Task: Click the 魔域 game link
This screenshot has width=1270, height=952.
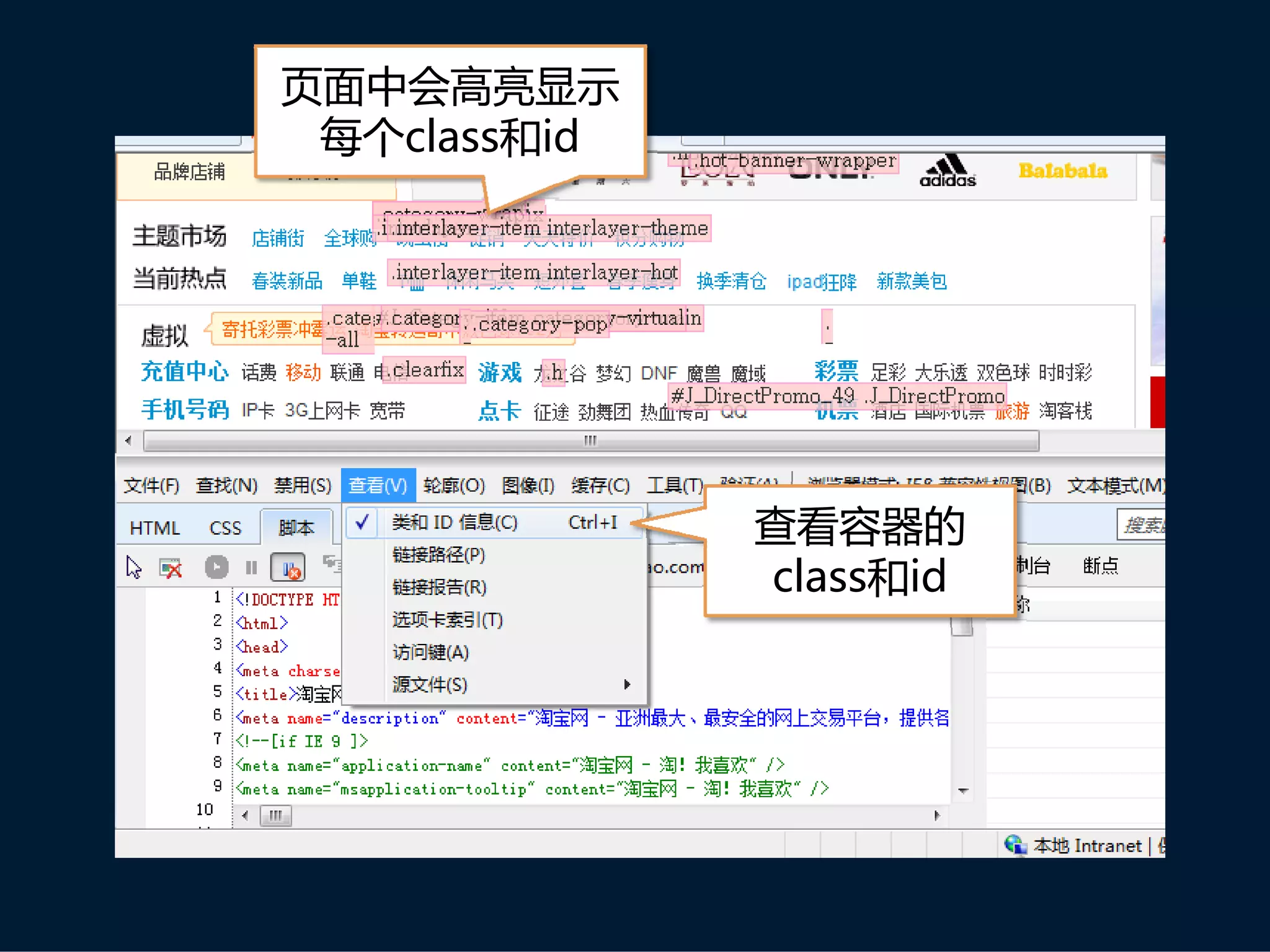Action: 748,373
